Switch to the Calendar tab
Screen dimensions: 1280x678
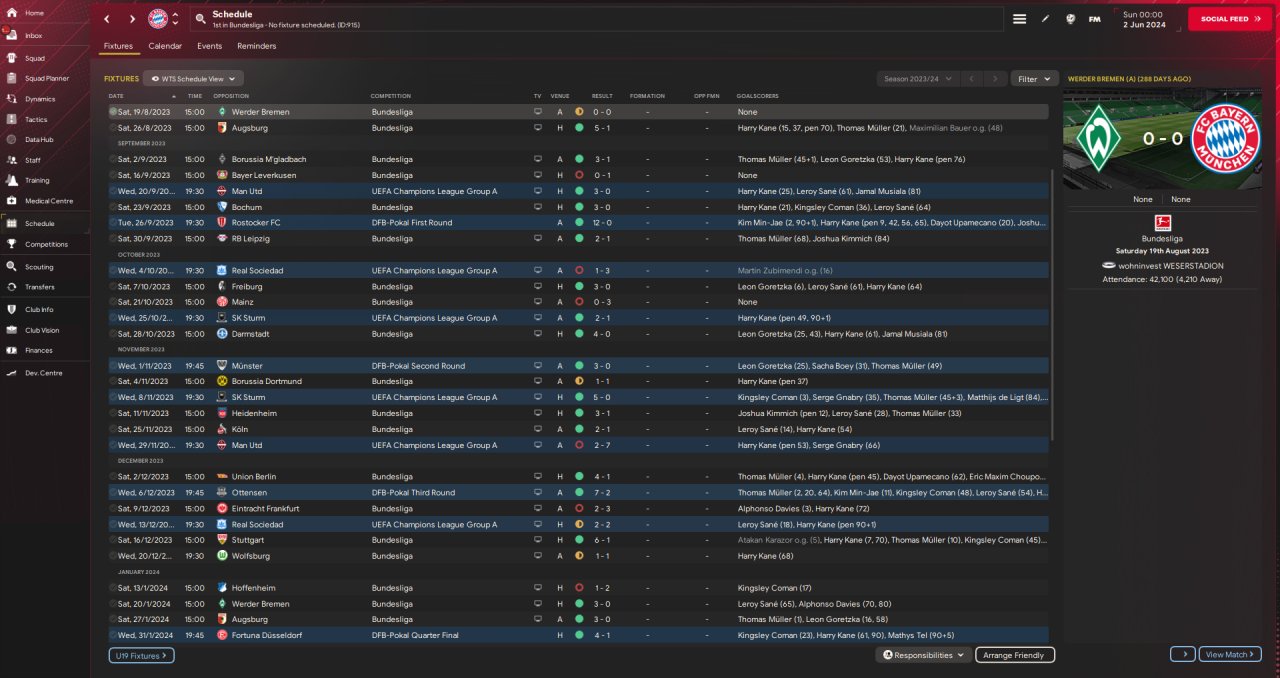click(x=165, y=46)
